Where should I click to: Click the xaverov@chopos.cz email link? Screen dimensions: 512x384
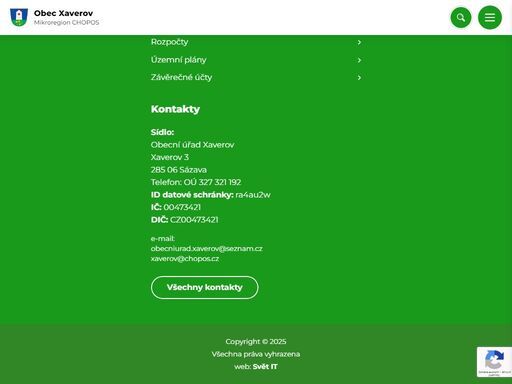(185, 259)
